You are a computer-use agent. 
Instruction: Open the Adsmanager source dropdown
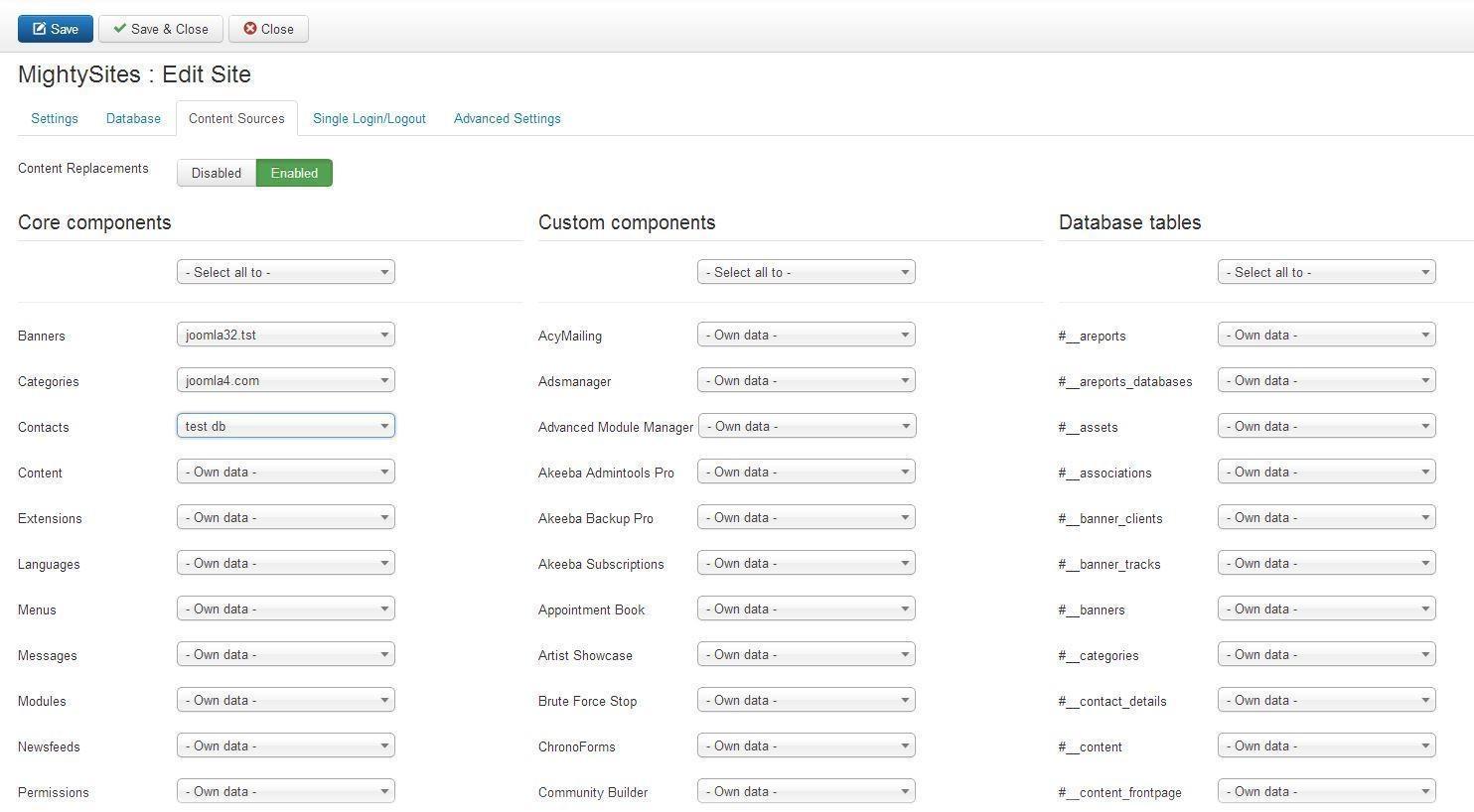(807, 380)
